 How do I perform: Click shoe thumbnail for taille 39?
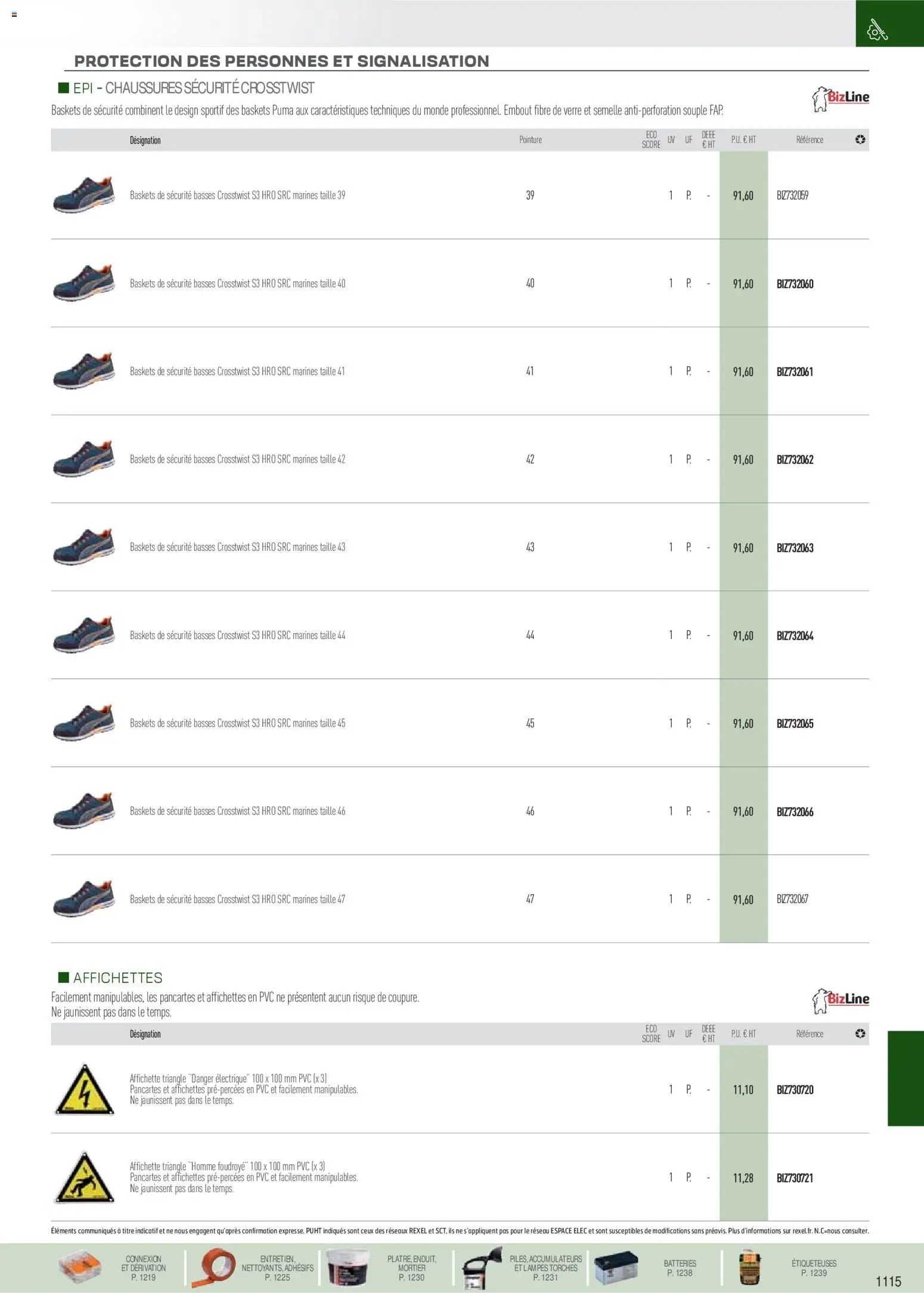click(x=84, y=195)
